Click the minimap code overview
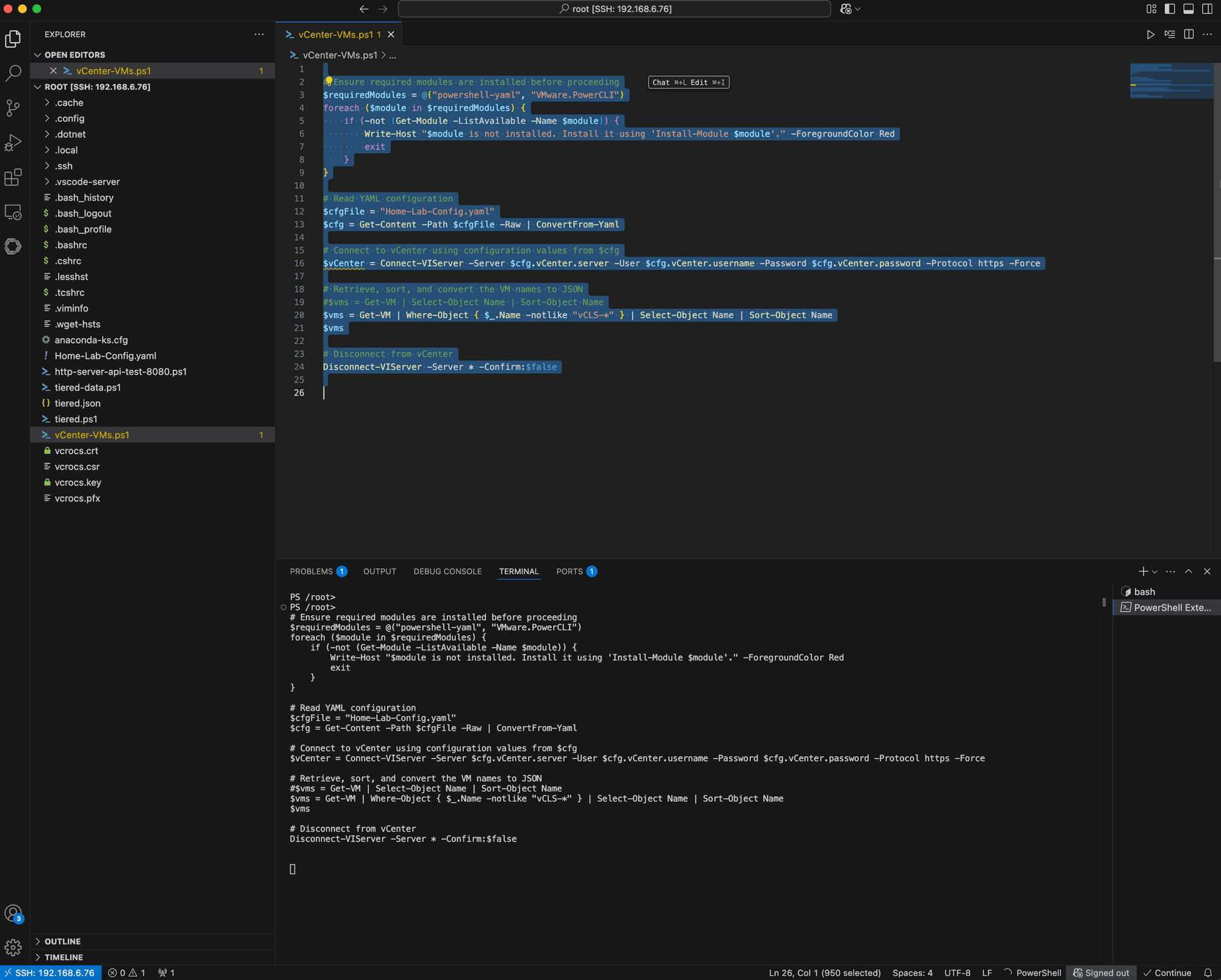The width and height of the screenshot is (1221, 980). coord(1170,81)
